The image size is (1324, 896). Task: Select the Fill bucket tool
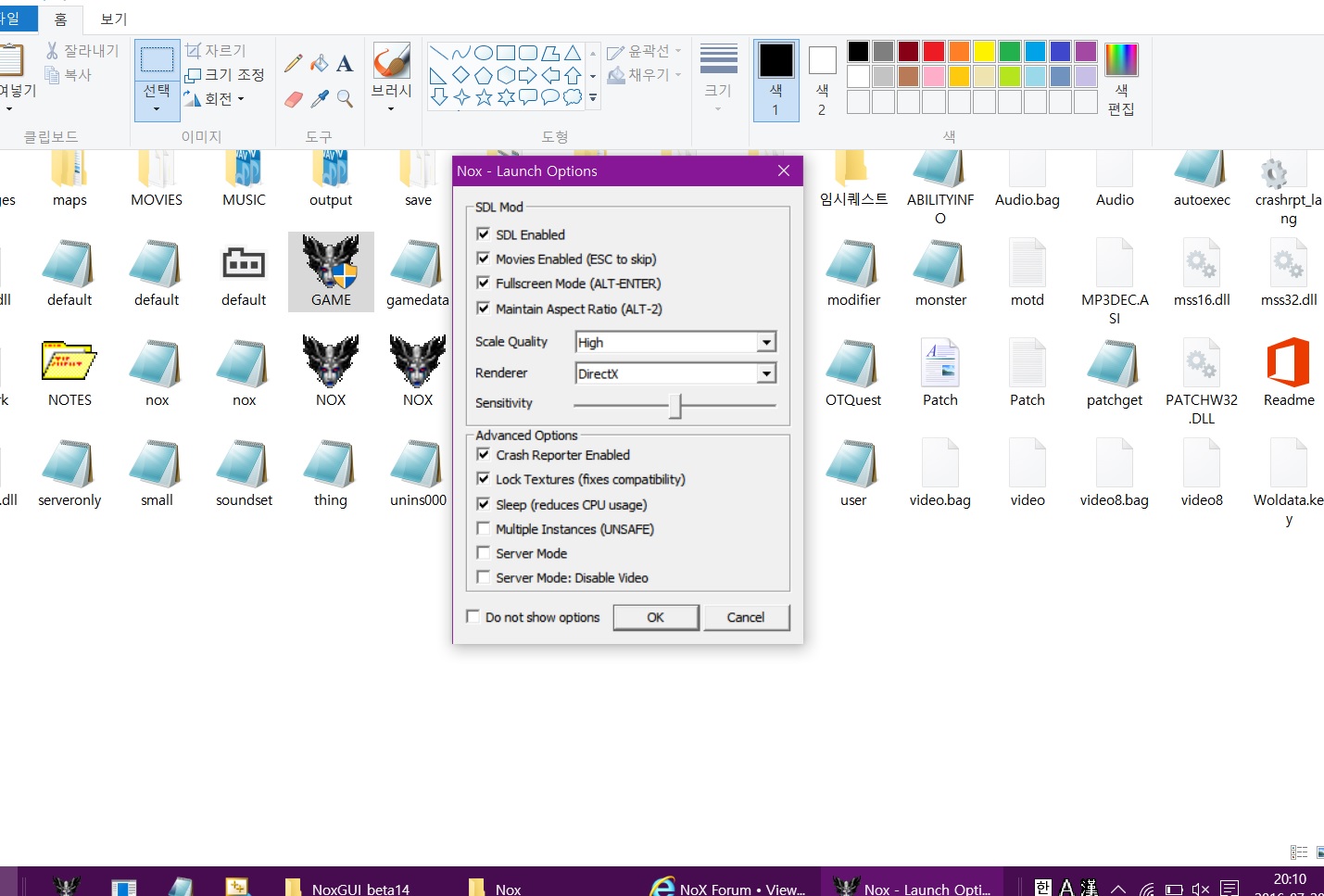coord(320,63)
